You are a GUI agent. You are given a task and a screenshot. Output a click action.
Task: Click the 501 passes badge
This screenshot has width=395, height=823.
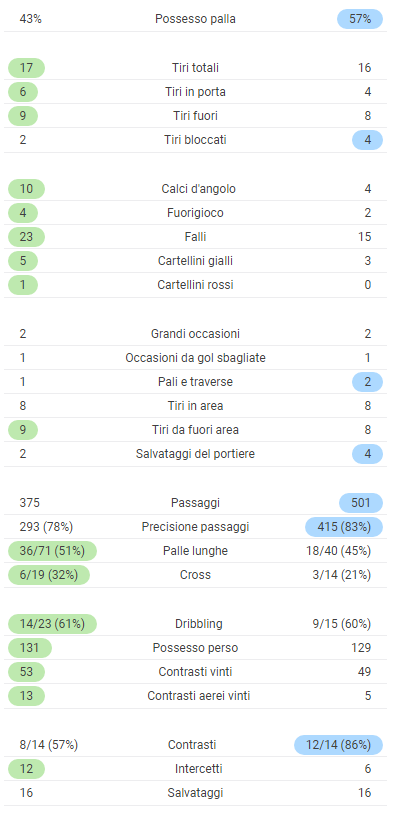pos(361,503)
